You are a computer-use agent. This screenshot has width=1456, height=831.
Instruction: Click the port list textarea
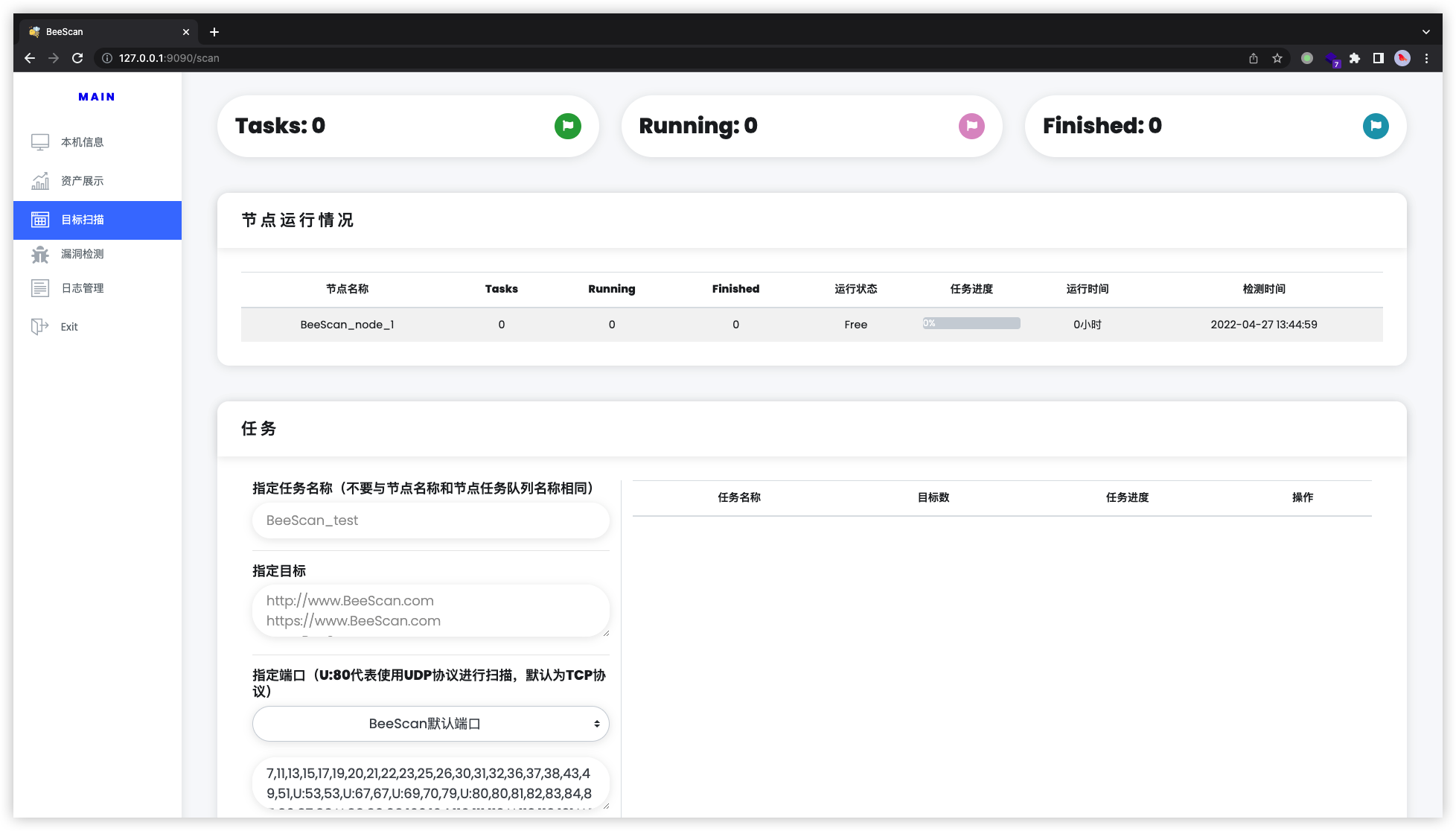tap(430, 783)
